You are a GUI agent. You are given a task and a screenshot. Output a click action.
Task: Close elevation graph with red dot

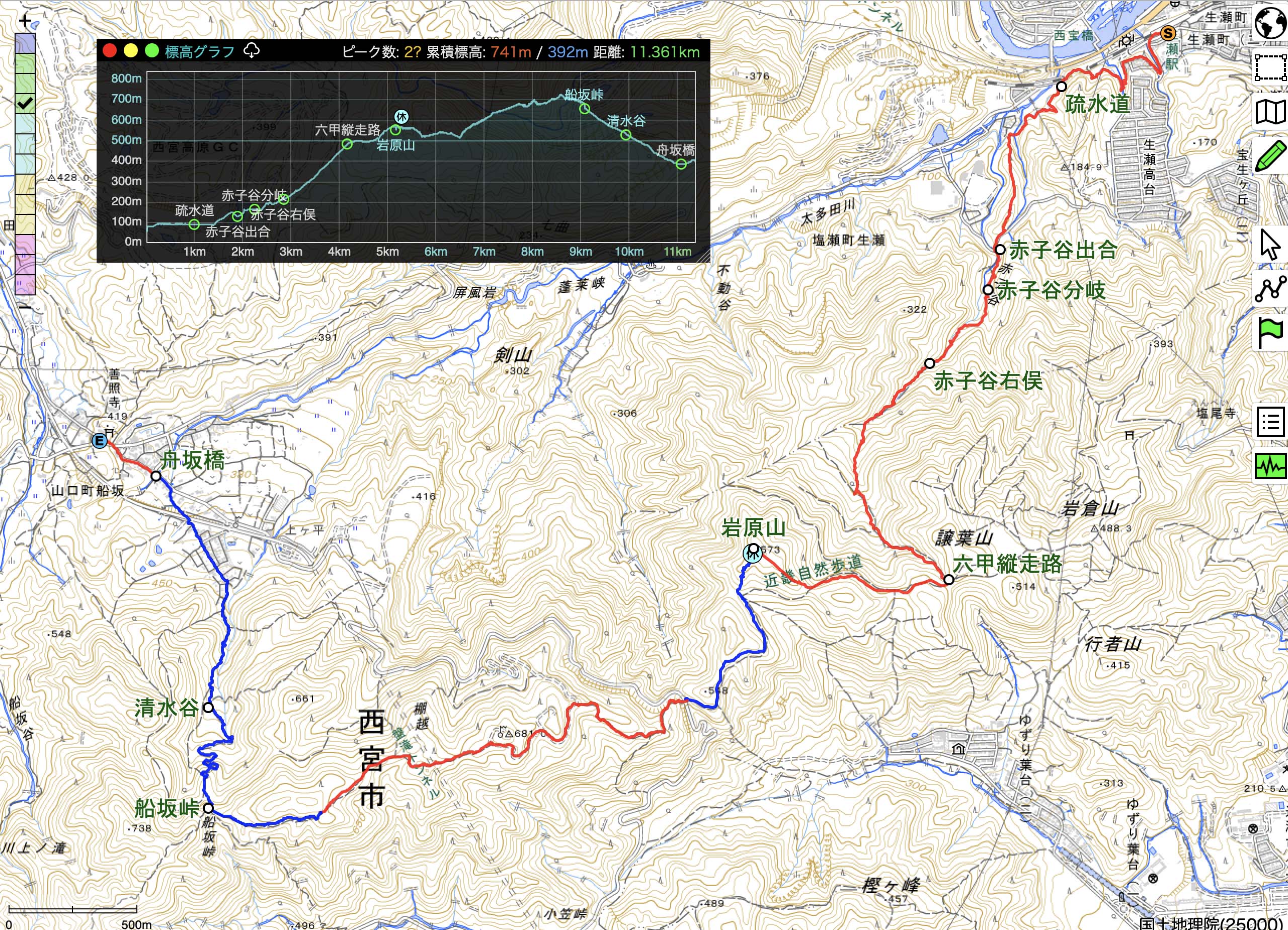coord(110,51)
